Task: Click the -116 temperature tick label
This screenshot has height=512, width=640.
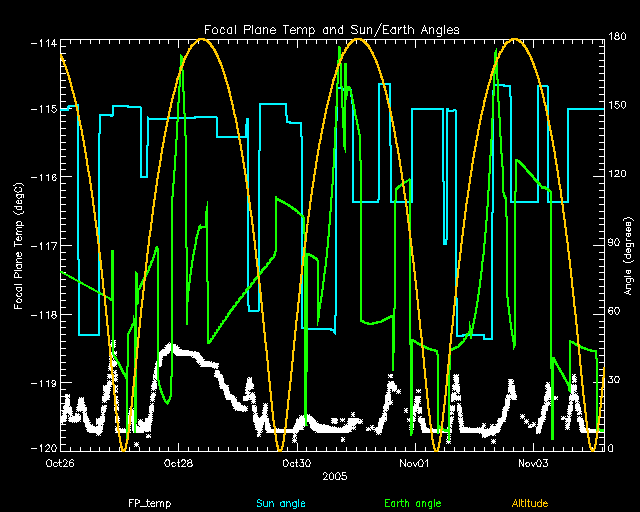Action: click(x=43, y=177)
